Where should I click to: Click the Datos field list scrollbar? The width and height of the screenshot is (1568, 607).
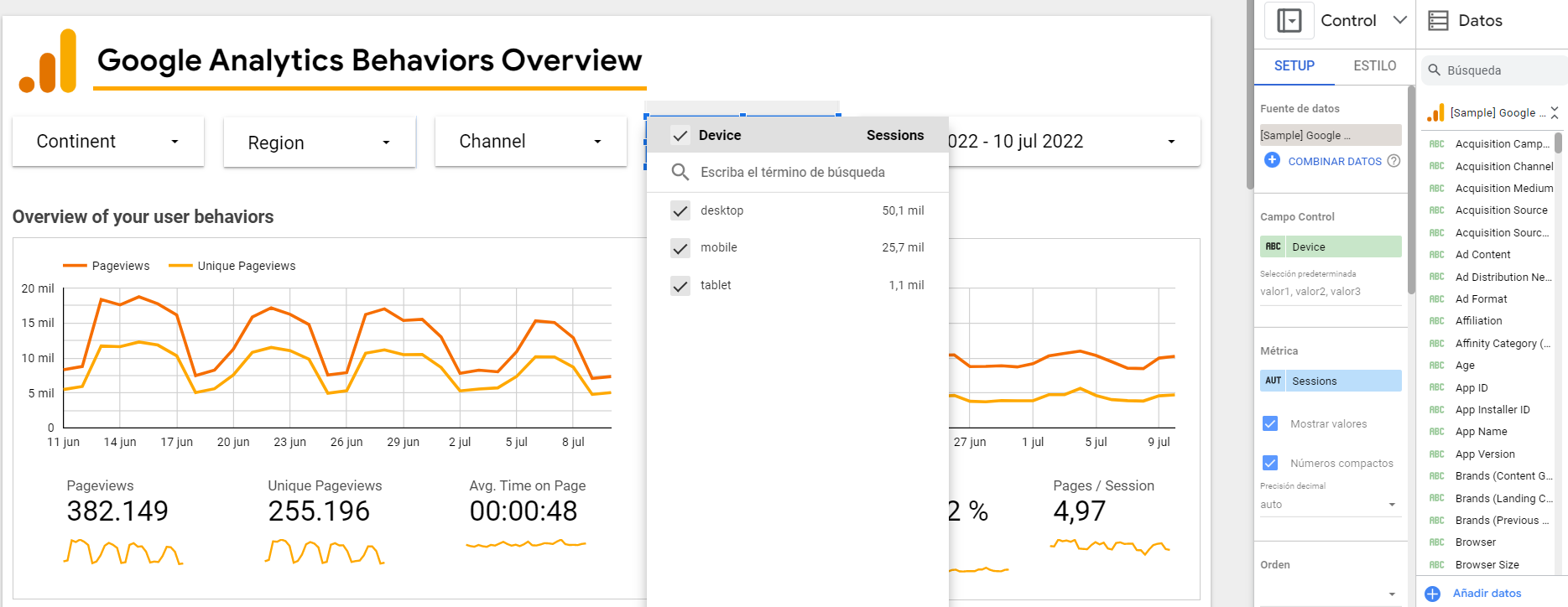(x=1558, y=143)
